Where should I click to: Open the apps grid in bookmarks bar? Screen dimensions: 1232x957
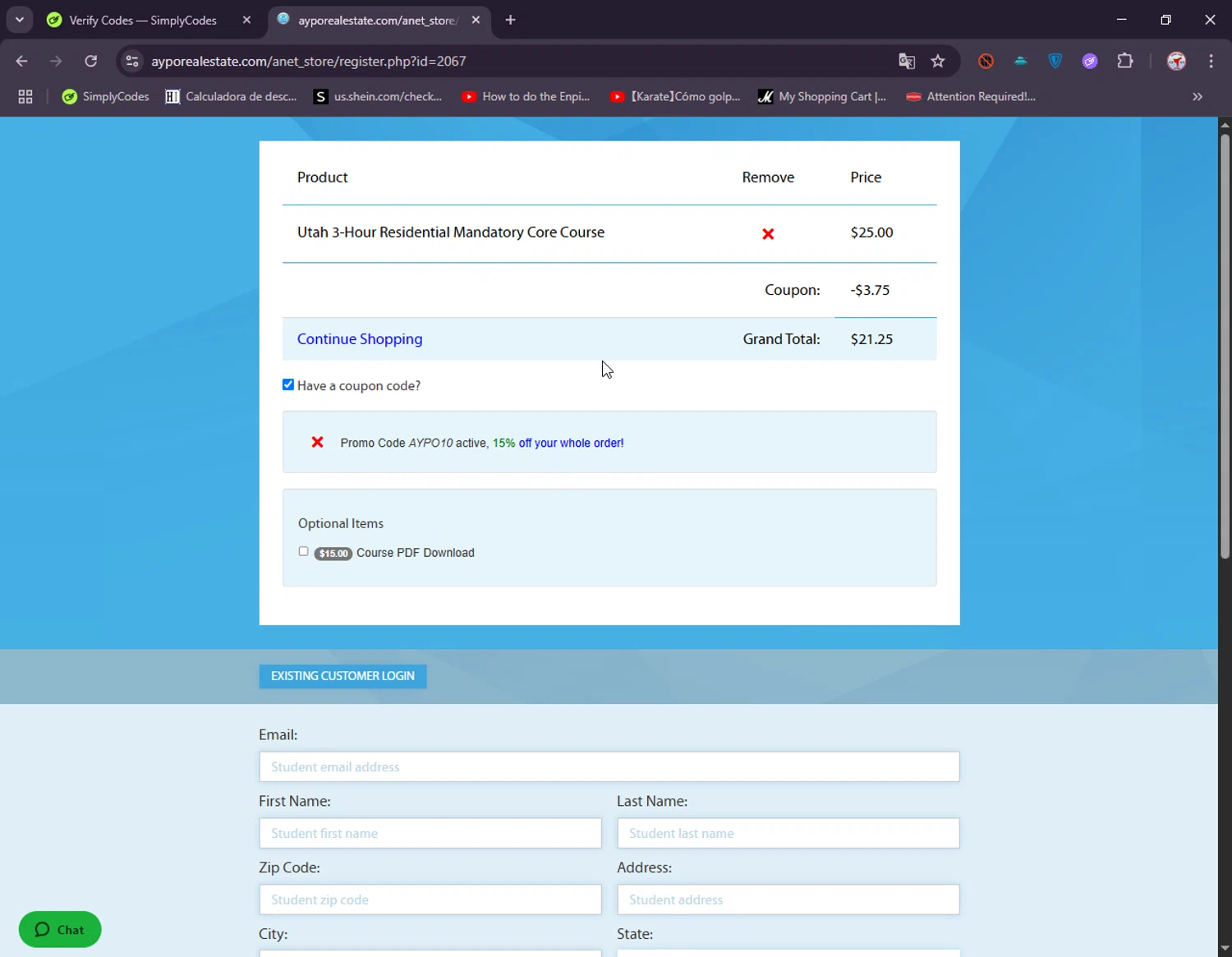(x=25, y=96)
